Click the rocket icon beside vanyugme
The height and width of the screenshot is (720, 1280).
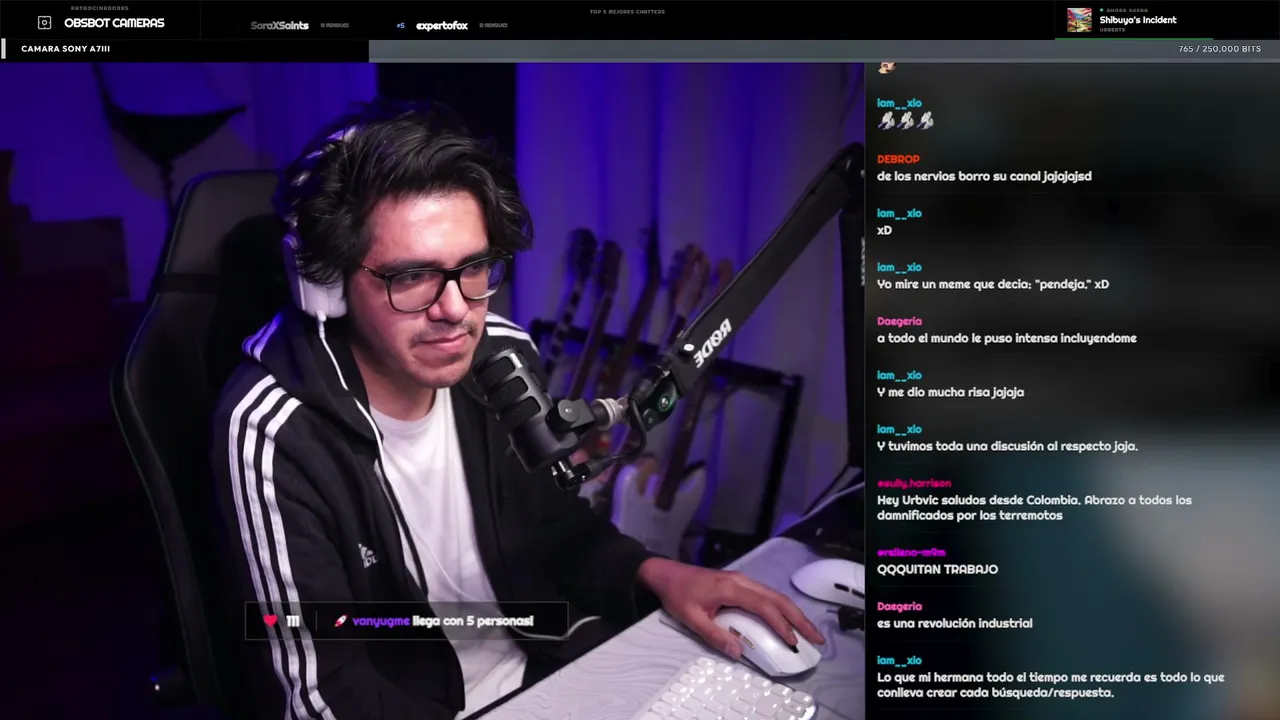[340, 621]
